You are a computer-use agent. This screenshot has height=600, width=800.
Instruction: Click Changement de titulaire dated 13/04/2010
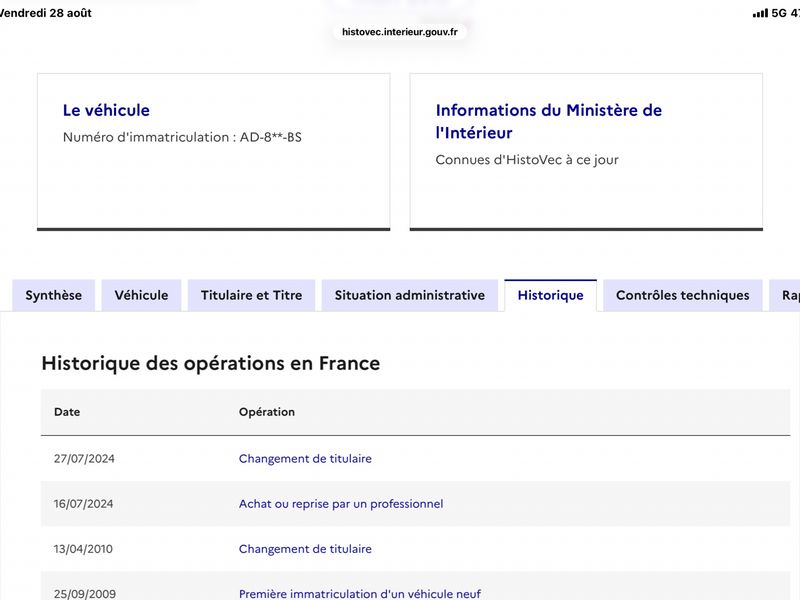click(305, 549)
